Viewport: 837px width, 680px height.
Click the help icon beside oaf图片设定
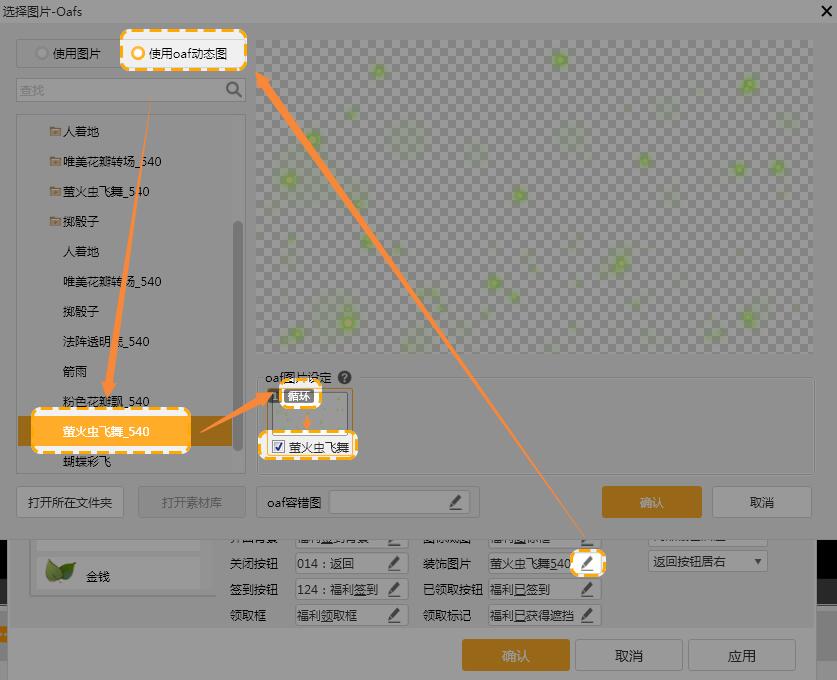tap(345, 378)
